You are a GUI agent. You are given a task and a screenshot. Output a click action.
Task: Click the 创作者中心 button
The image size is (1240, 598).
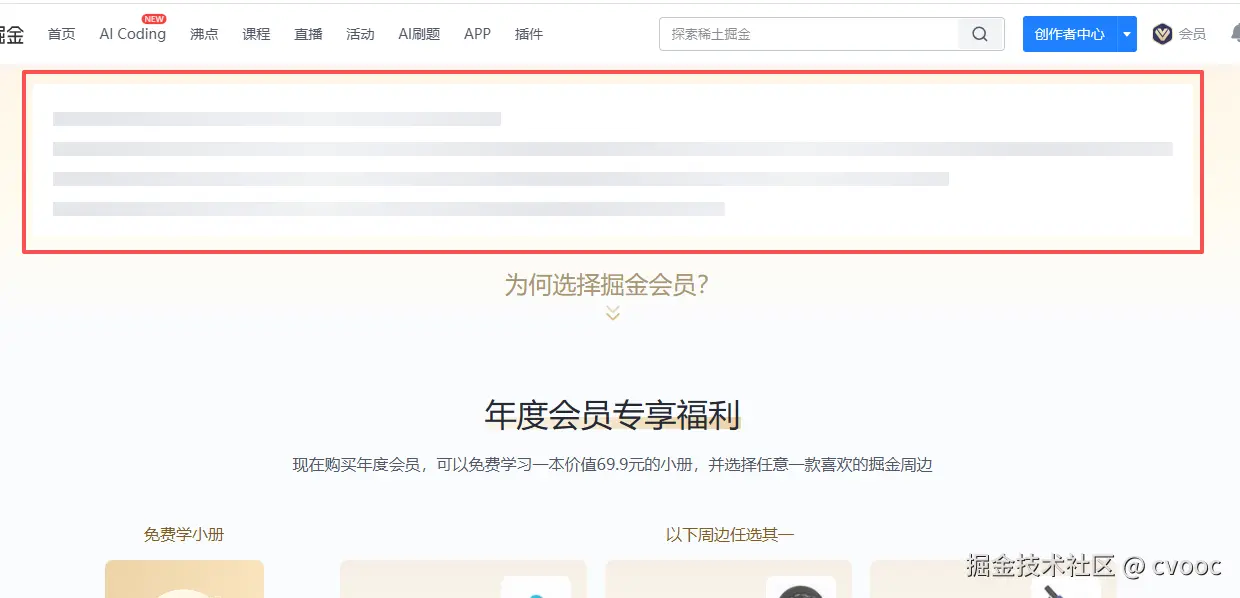tap(1068, 33)
